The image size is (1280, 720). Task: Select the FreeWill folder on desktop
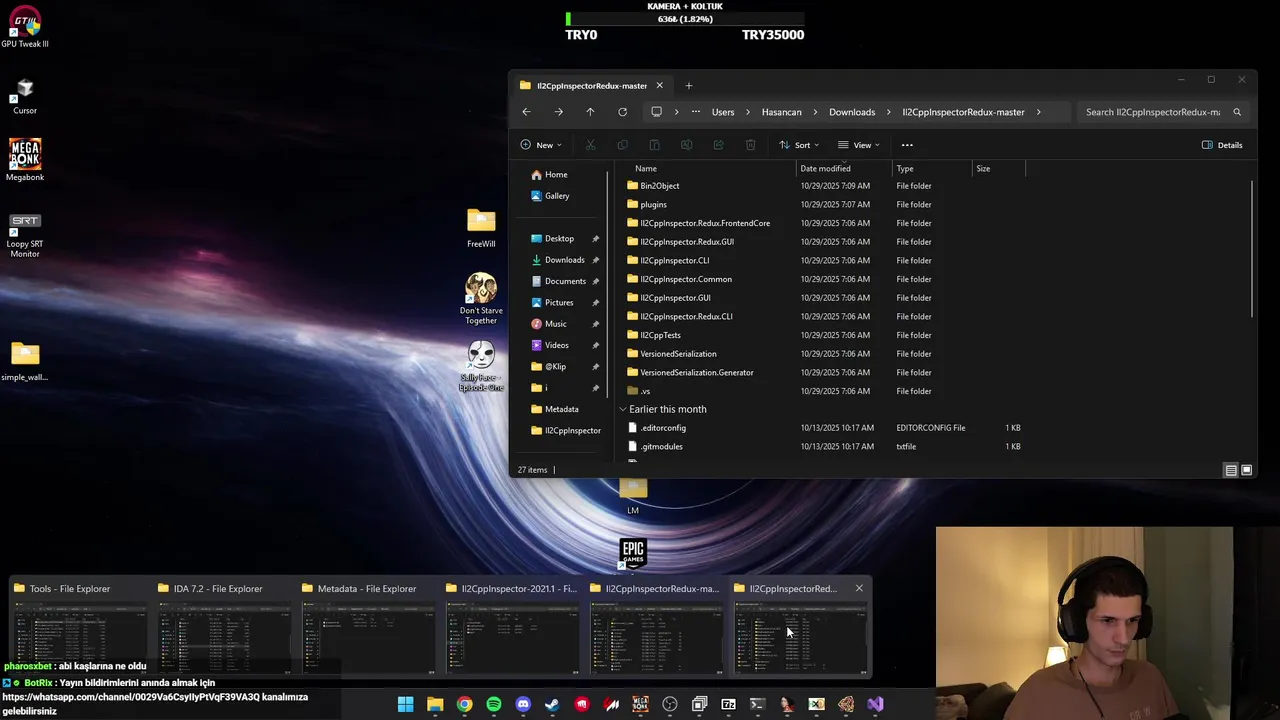pos(481,228)
